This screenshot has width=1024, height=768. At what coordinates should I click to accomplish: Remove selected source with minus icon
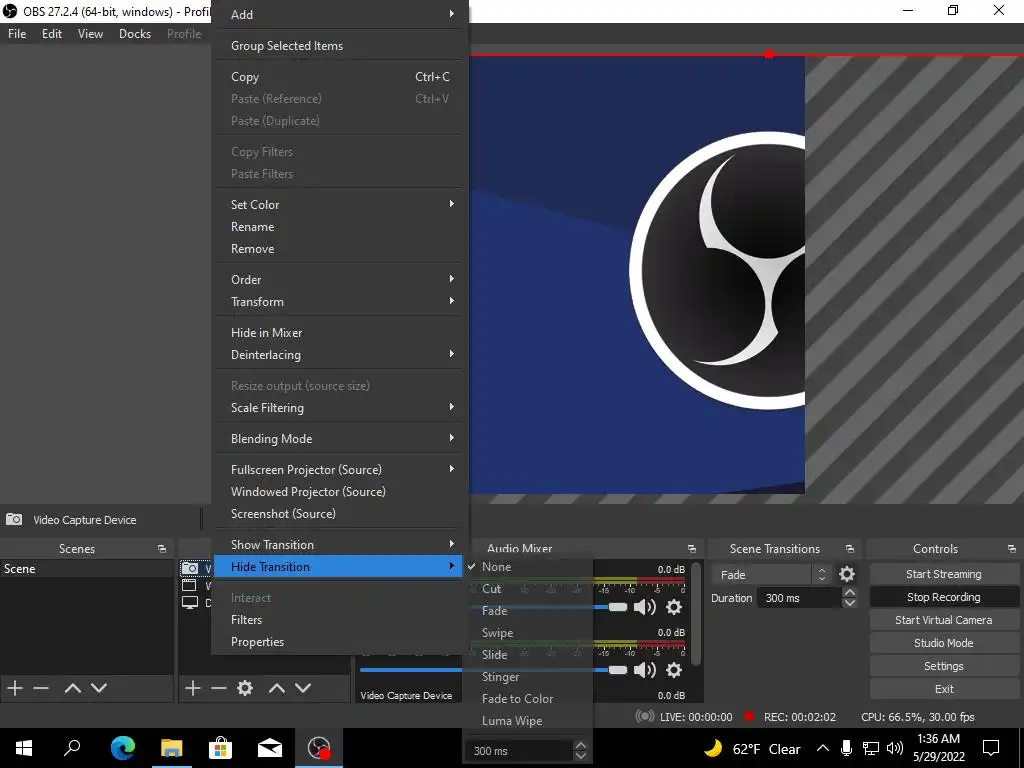tap(219, 688)
